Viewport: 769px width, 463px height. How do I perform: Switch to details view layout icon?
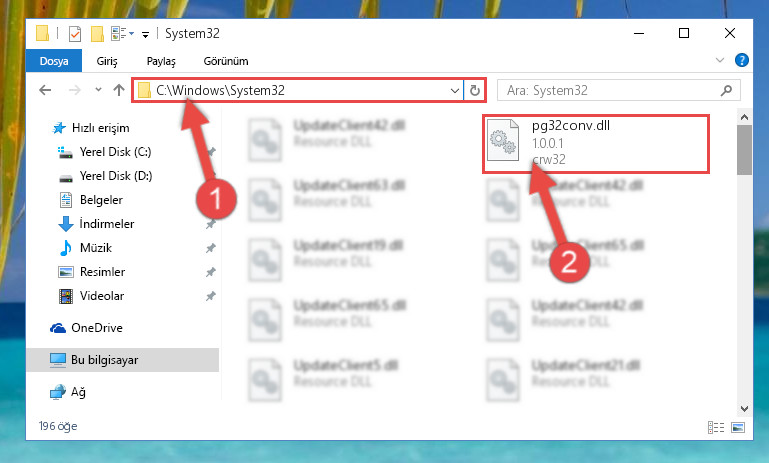pyautogui.click(x=716, y=427)
